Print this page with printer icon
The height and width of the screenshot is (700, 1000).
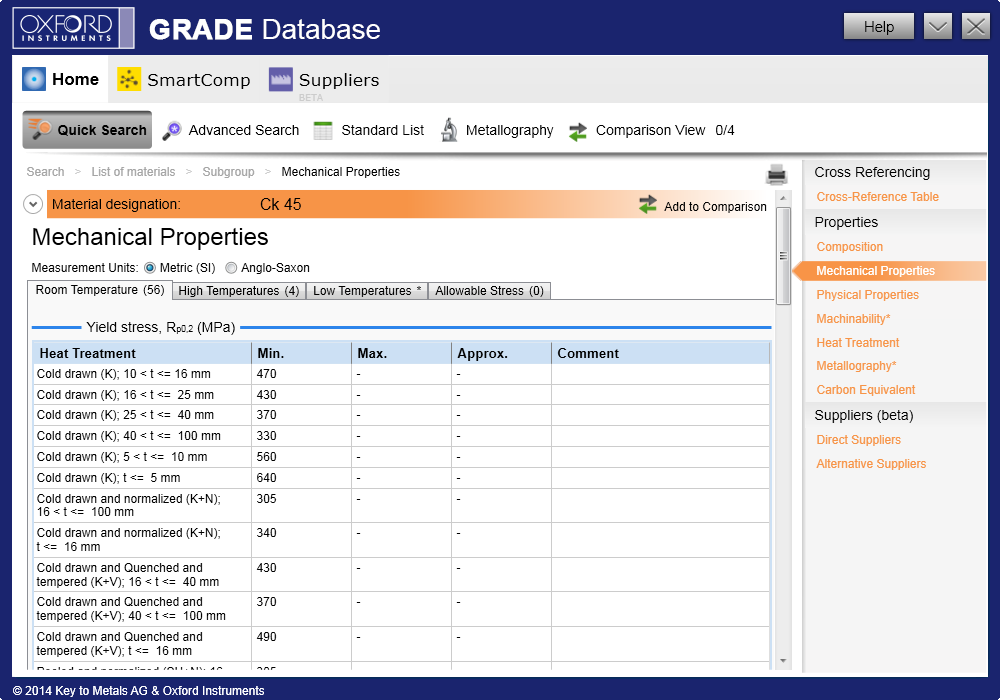776,174
